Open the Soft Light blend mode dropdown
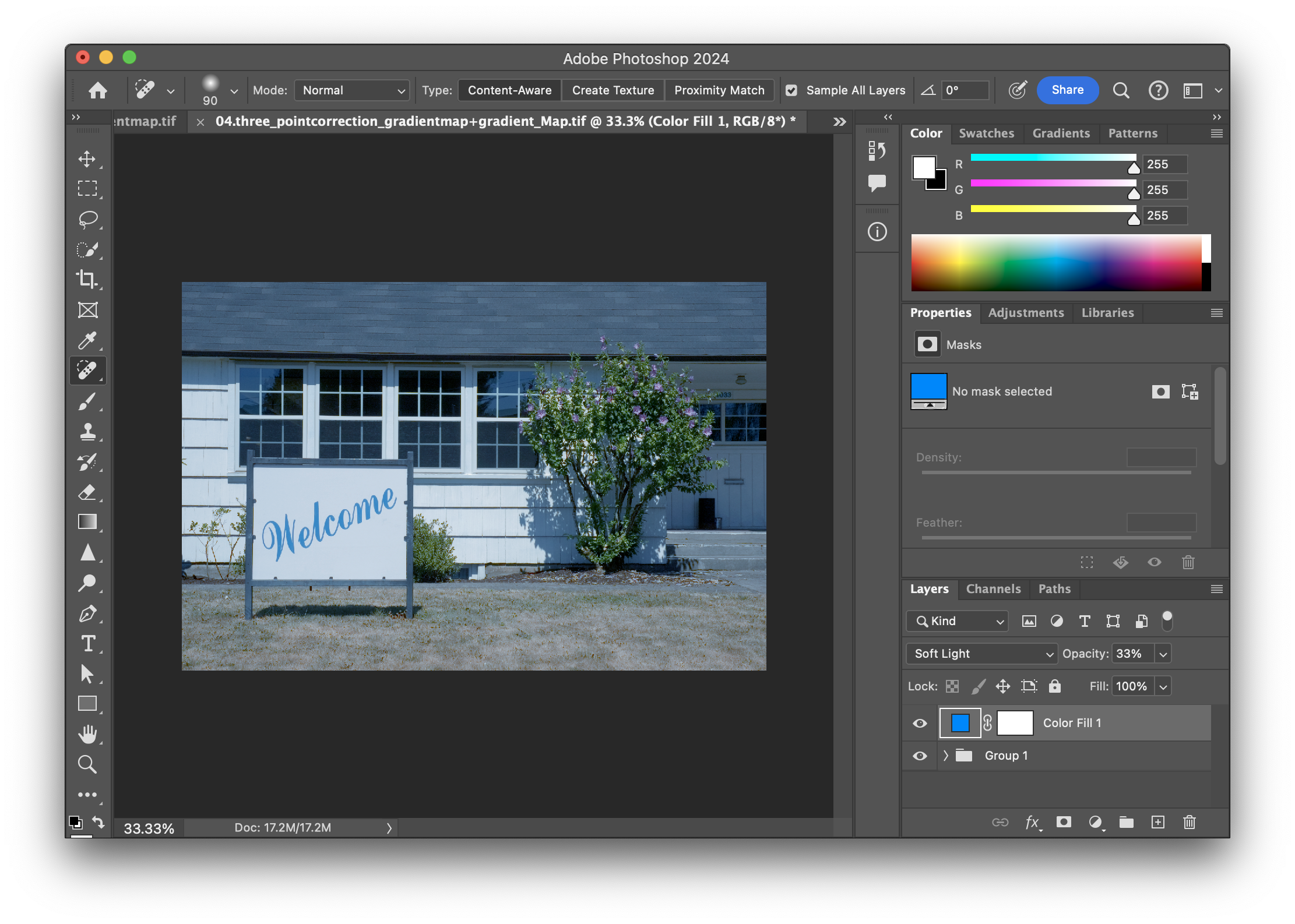The image size is (1295, 924). [x=981, y=654]
